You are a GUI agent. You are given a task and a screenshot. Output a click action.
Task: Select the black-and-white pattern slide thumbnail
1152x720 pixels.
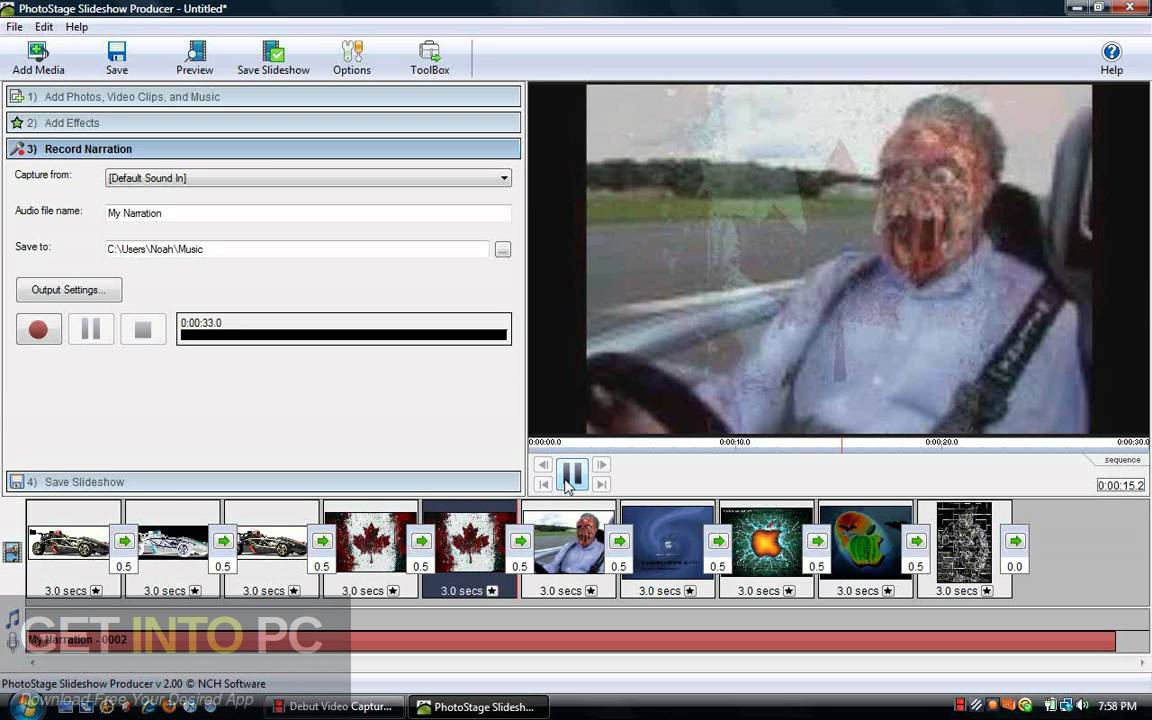(x=964, y=542)
